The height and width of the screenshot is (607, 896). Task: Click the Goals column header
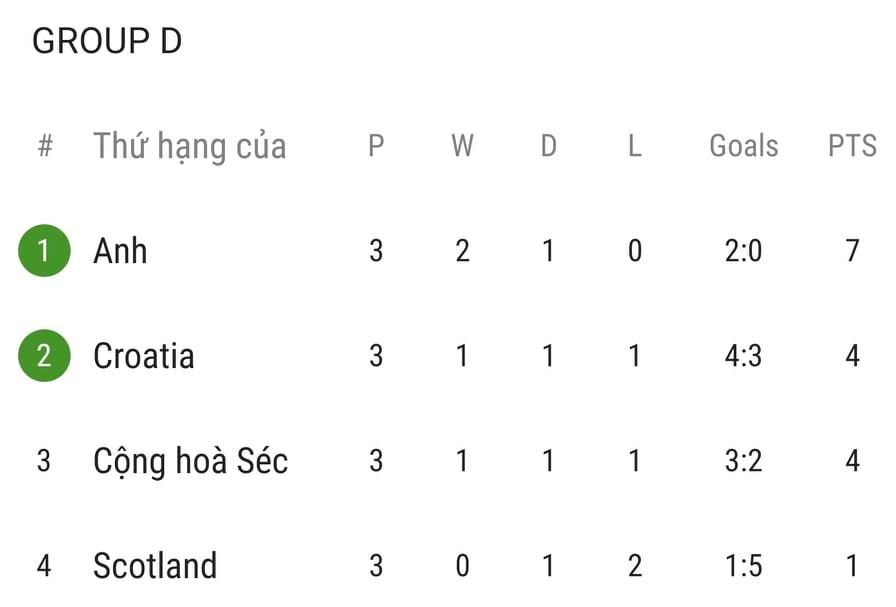(743, 146)
